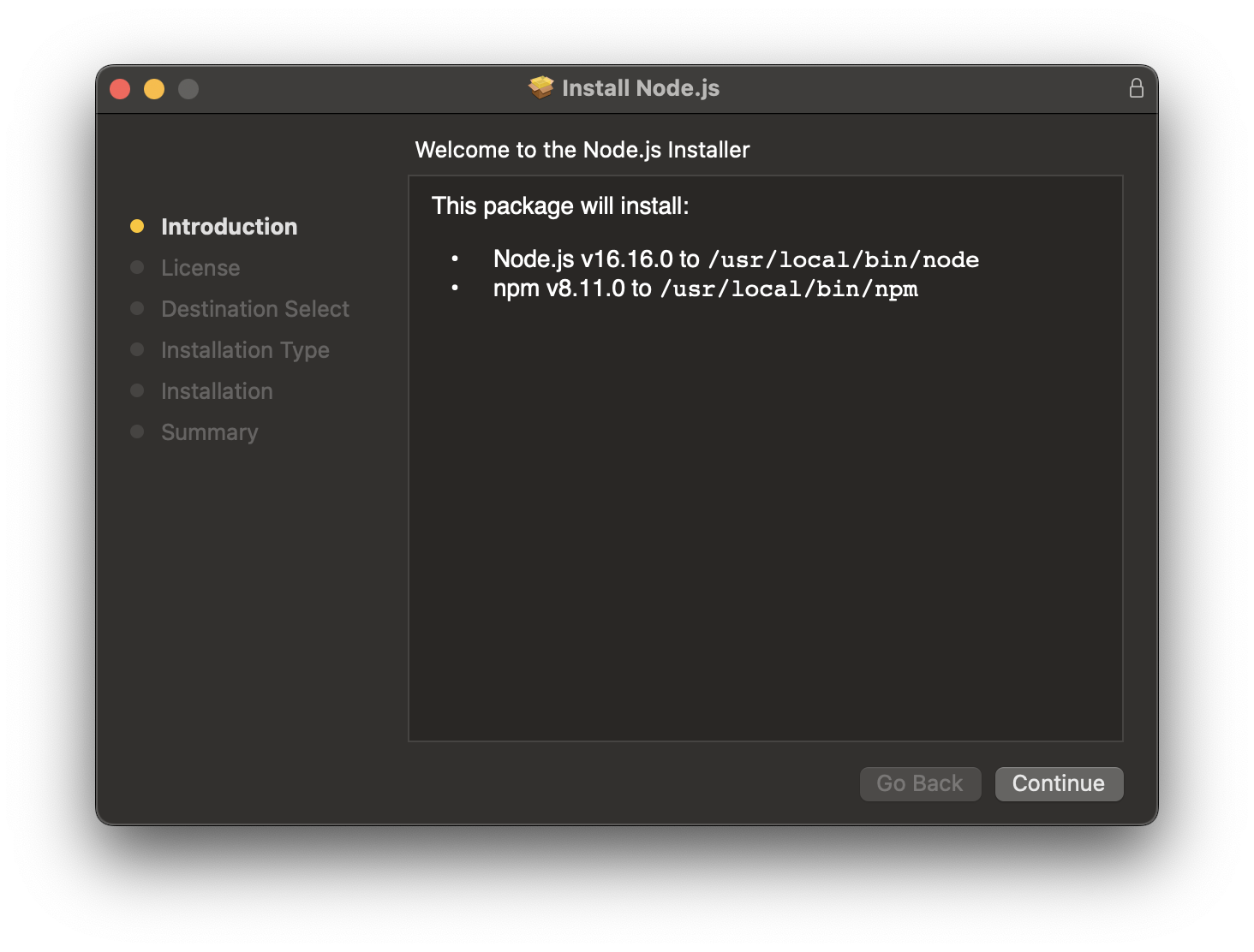Select the License step in sidebar
This screenshot has height=952, width=1254.
pos(200,268)
